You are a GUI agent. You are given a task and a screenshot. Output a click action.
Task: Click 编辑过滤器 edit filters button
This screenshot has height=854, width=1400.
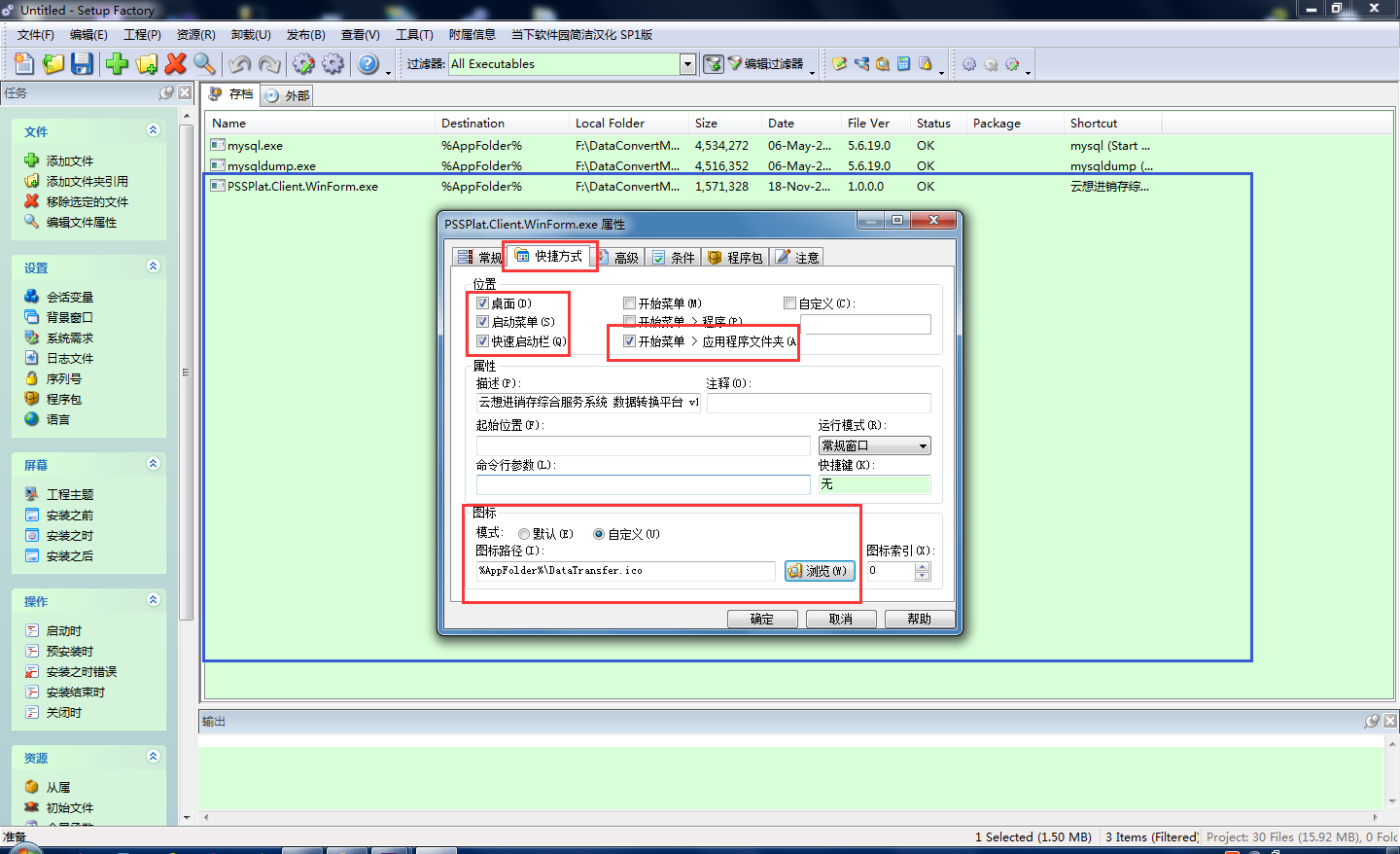(x=765, y=64)
